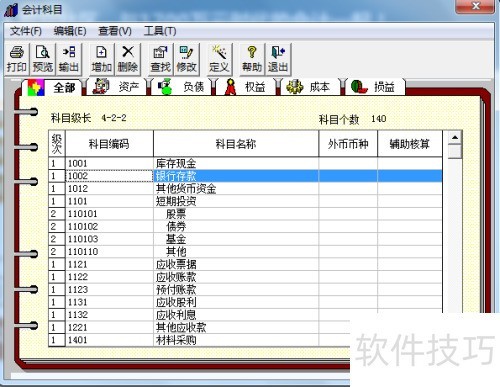Click subject code 1002
The height and width of the screenshot is (387, 500).
pos(78,176)
